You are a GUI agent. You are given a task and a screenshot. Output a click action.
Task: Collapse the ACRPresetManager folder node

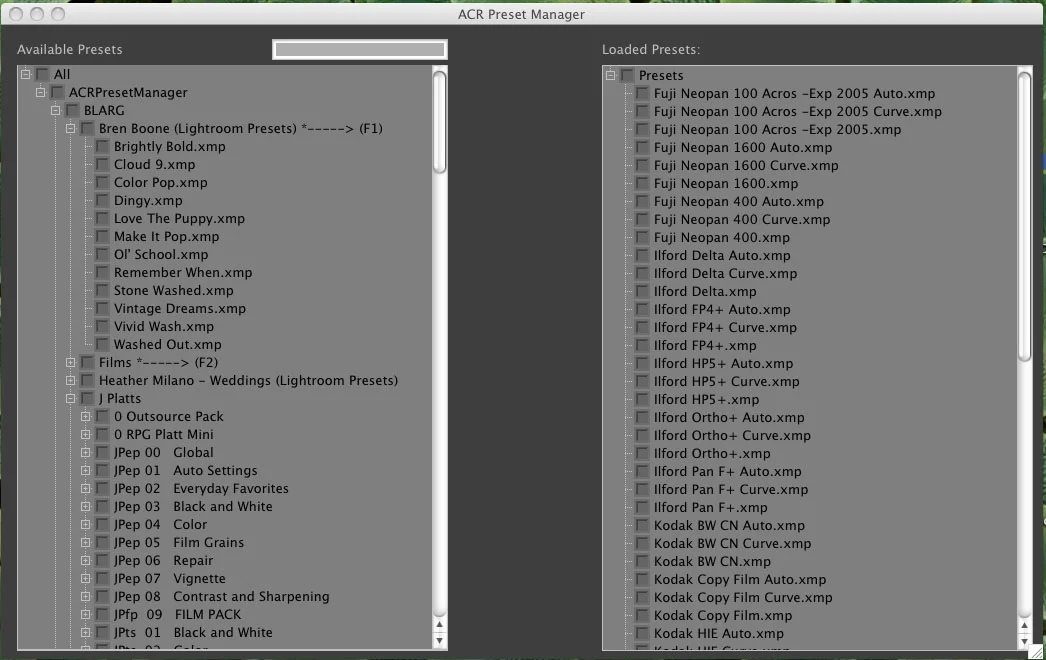41,92
